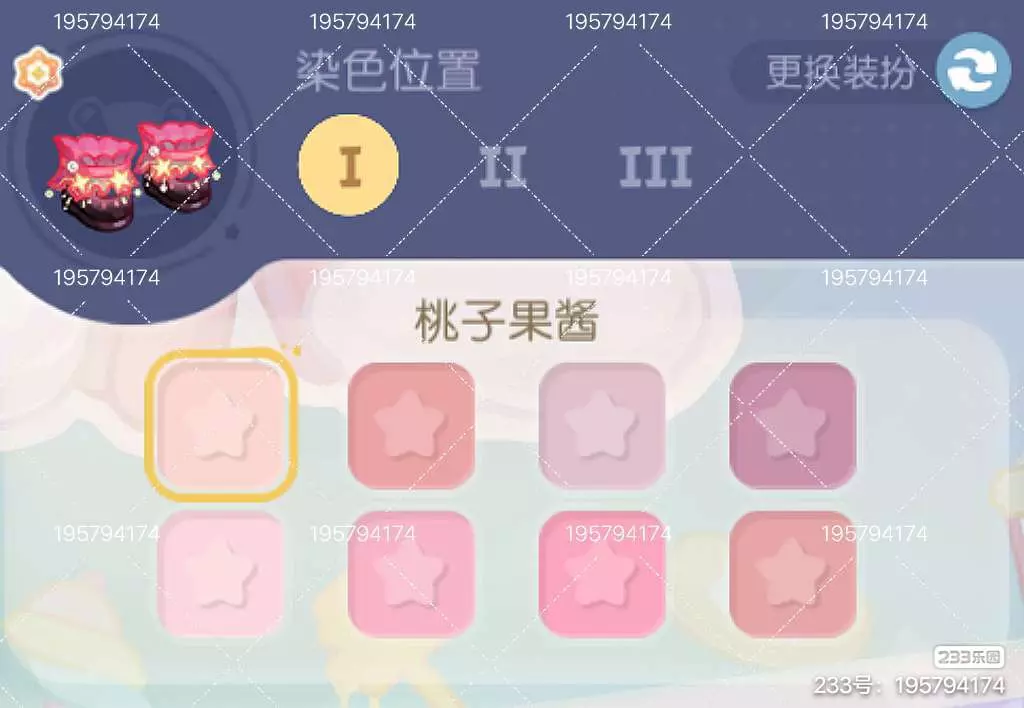Switch to dye position III
Image resolution: width=1024 pixels, height=708 pixels.
655,167
